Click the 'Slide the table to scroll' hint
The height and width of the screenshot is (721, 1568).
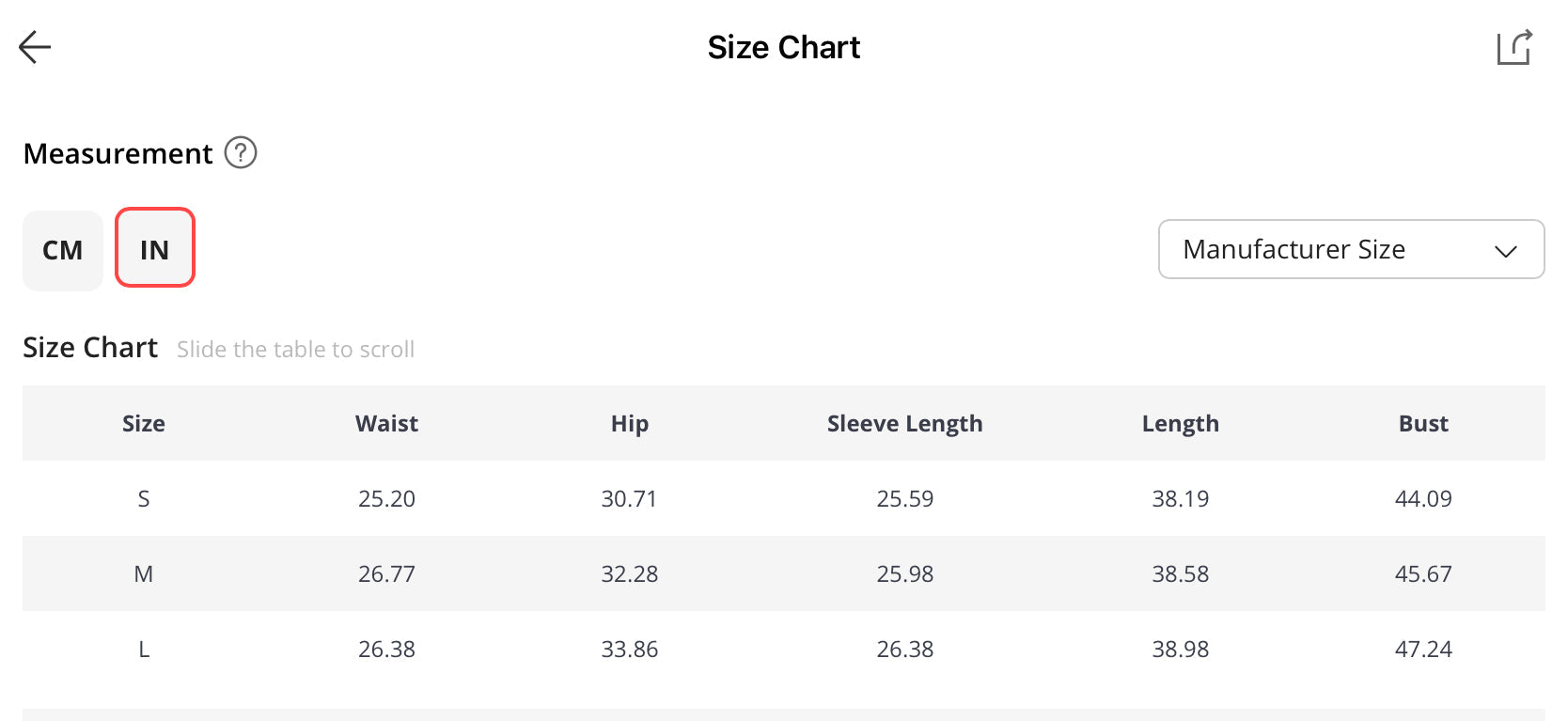coord(296,350)
